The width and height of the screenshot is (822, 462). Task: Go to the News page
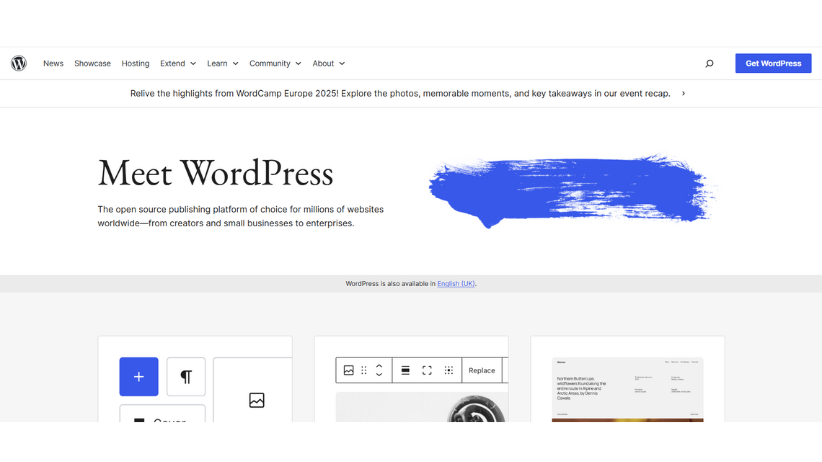pyautogui.click(x=53, y=63)
